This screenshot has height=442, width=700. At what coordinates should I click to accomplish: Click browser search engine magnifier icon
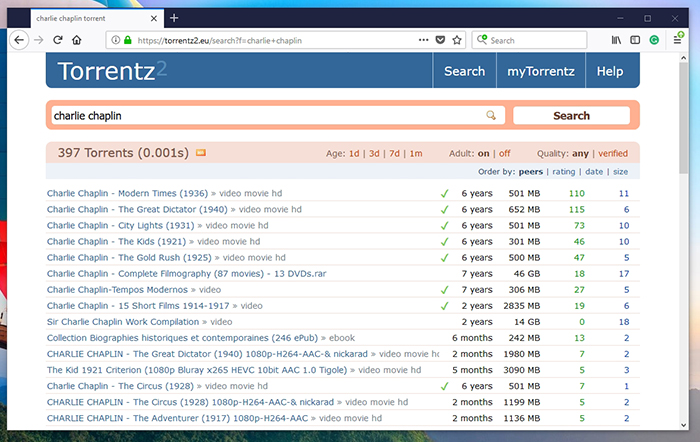tap(482, 40)
